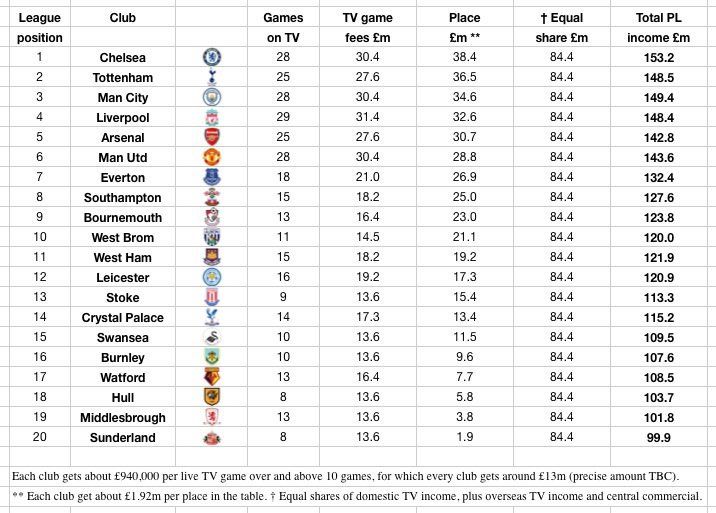Select the Crystal Palace name cell

coord(123,317)
